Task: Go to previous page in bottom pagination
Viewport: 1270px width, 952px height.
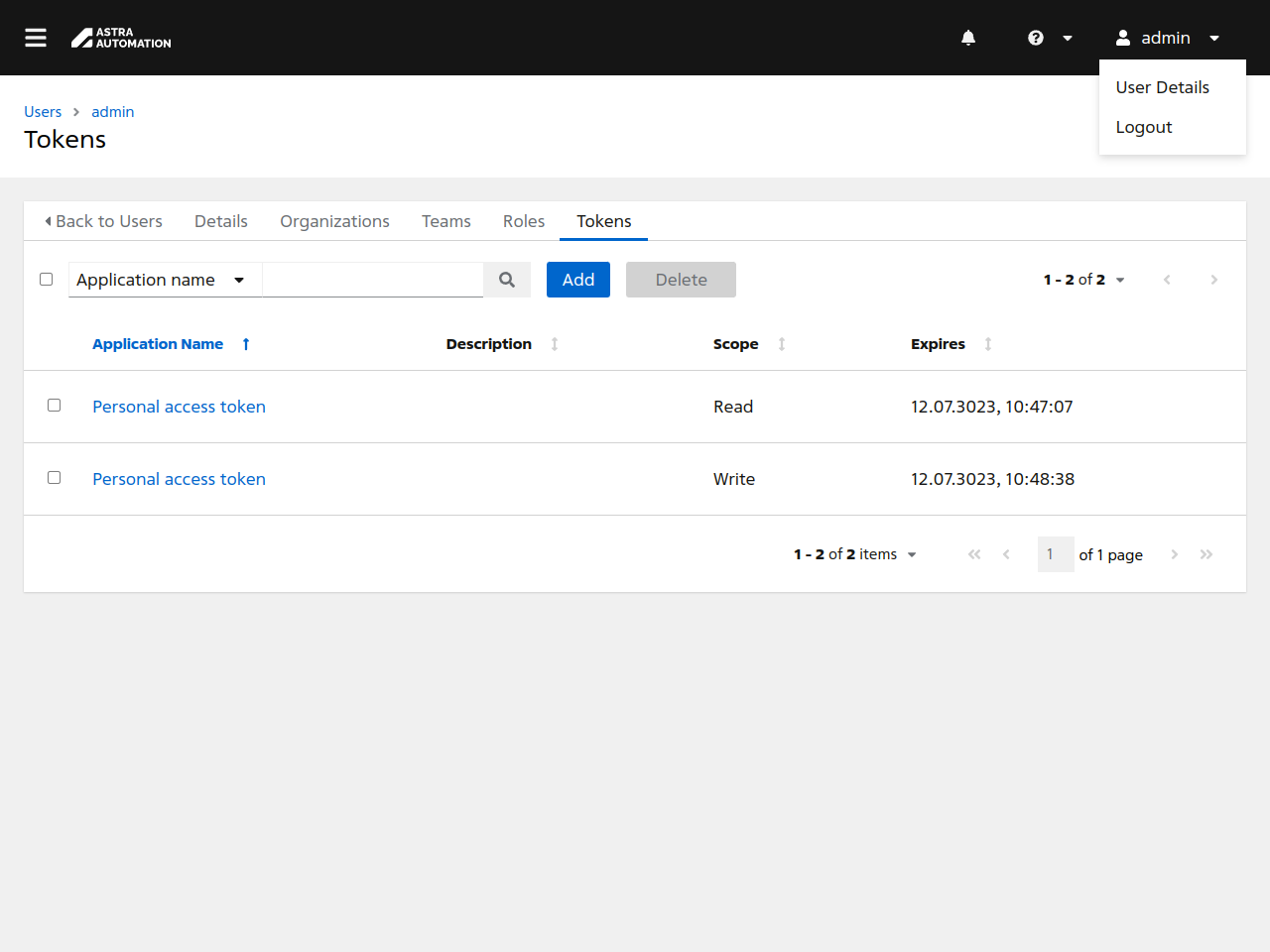Action: (1006, 554)
